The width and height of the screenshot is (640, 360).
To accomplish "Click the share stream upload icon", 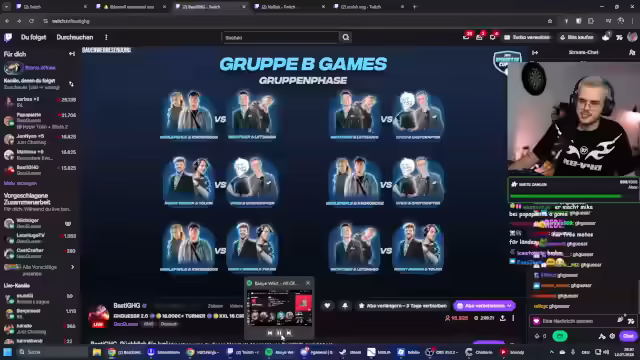I will [x=502, y=318].
